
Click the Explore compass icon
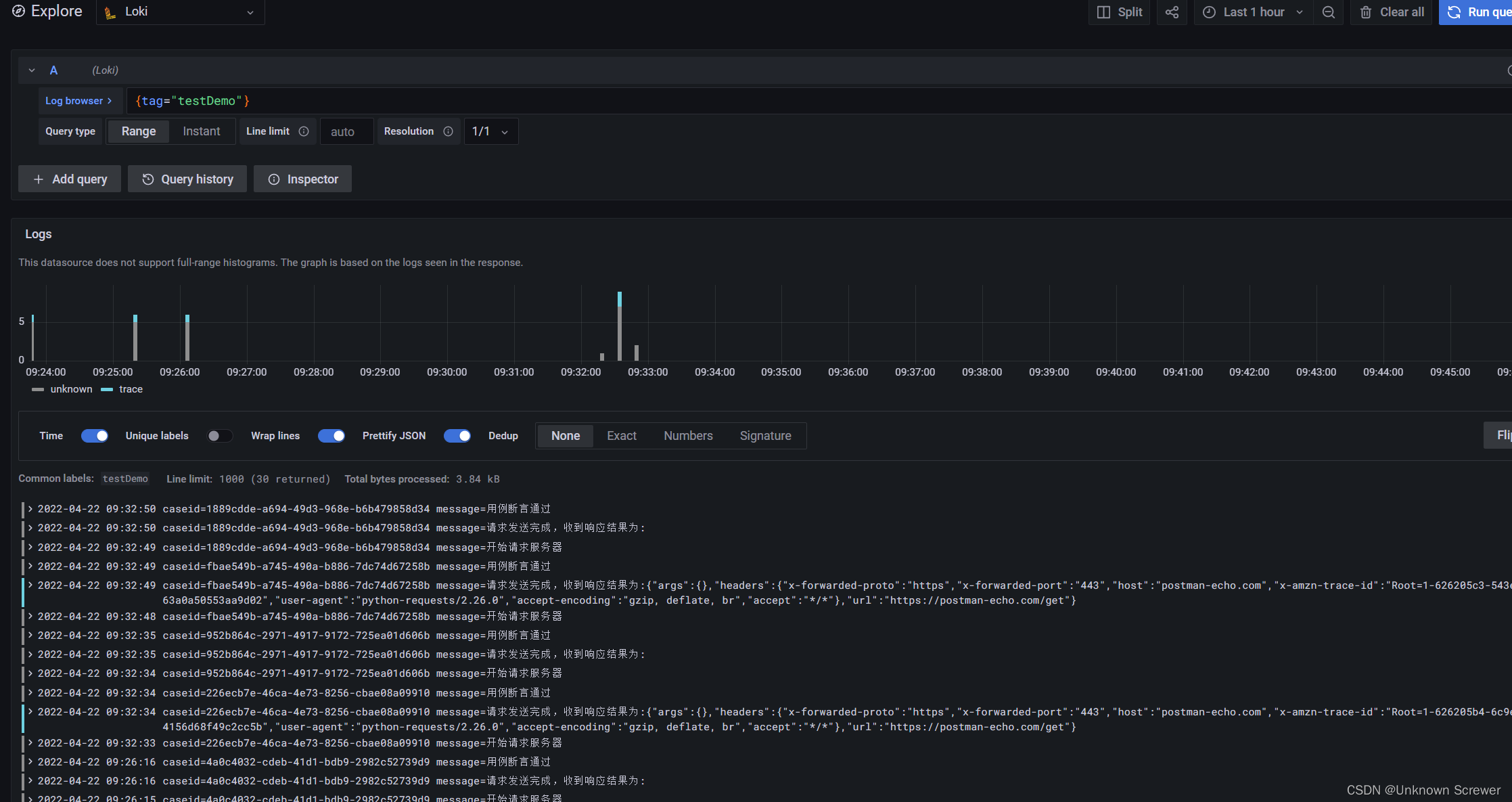(x=19, y=12)
